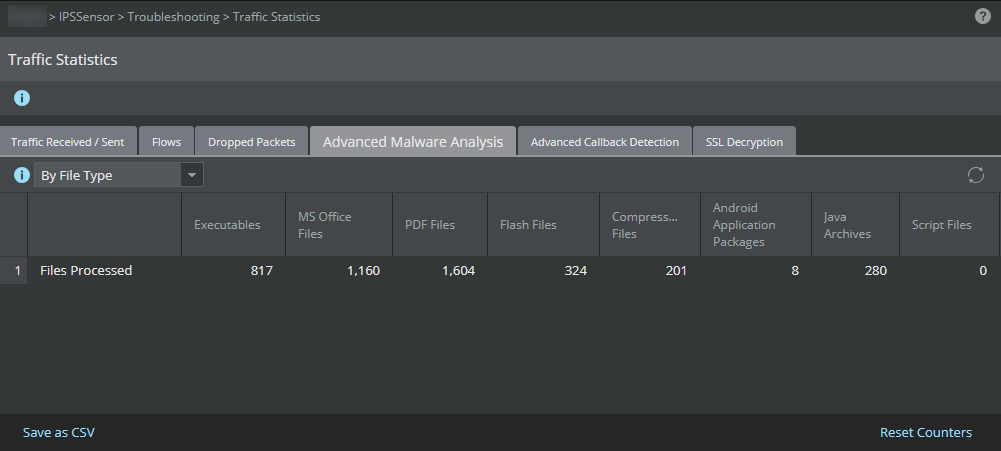The image size is (1001, 451).
Task: Switch to SSL Decryption tab
Action: click(744, 142)
